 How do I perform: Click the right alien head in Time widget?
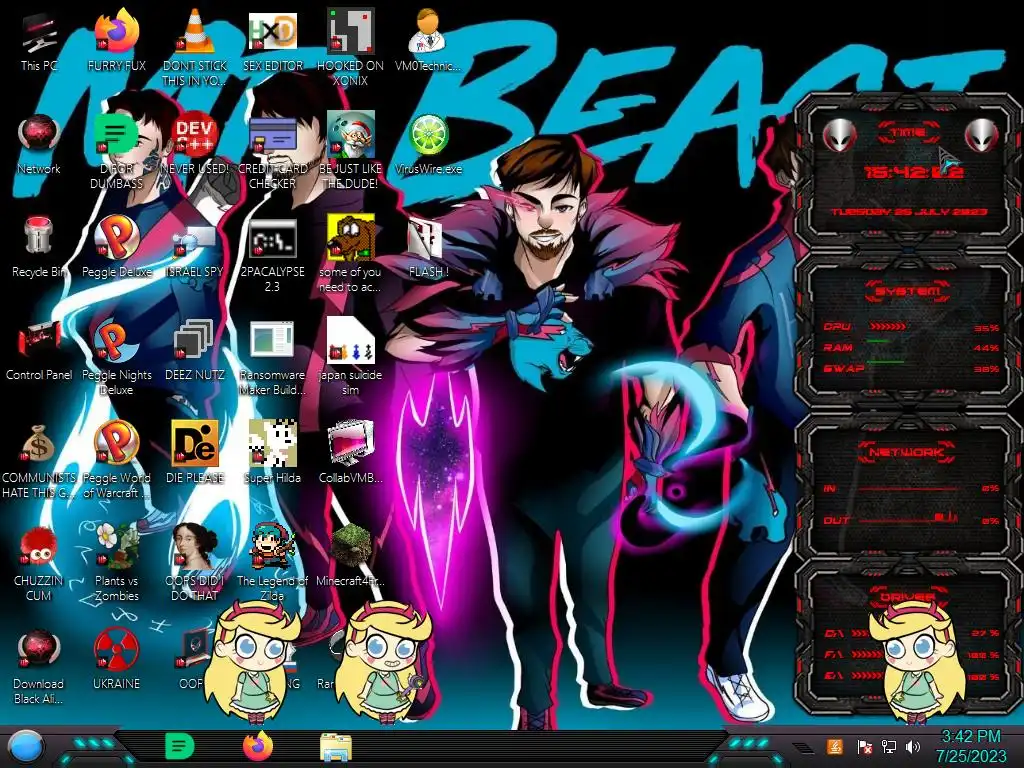pos(981,135)
